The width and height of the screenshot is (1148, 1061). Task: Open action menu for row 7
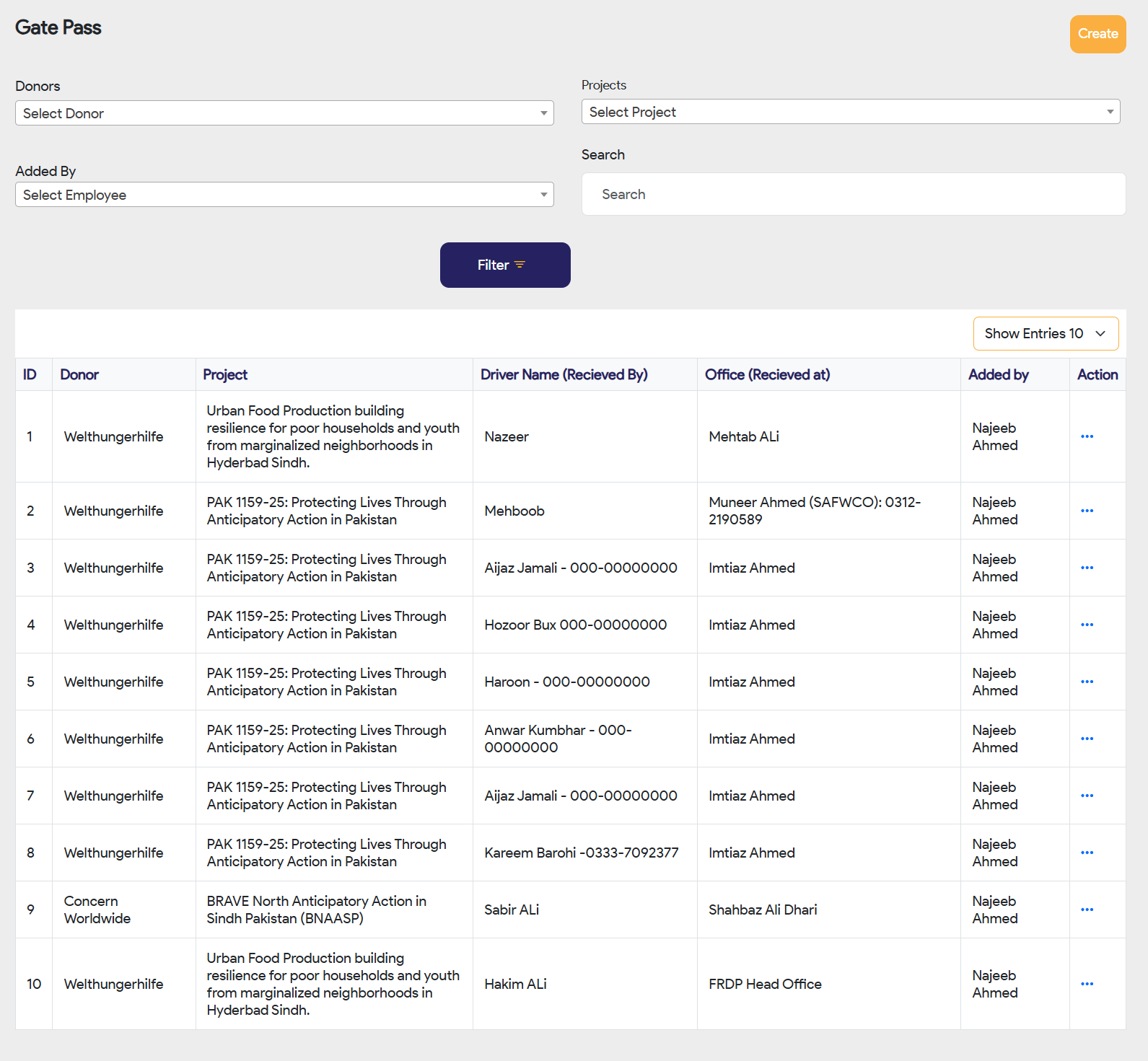(1087, 796)
